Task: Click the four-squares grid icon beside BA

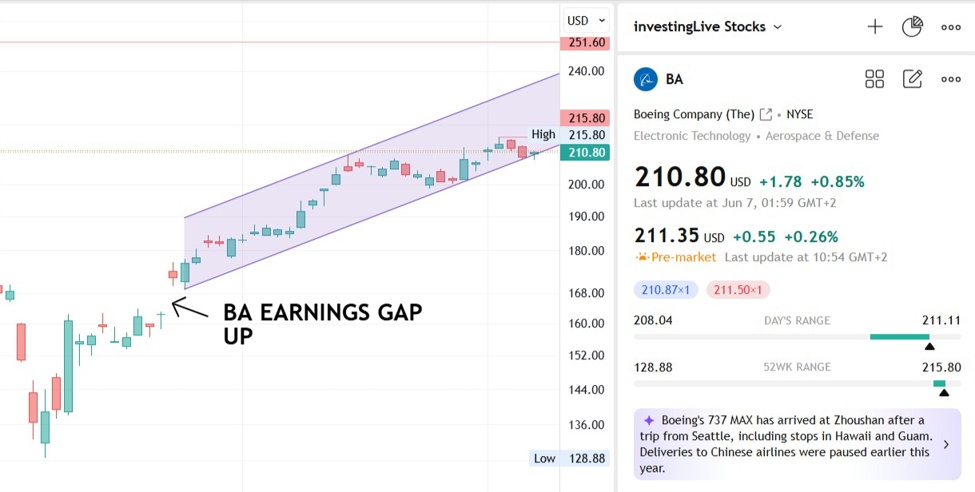Action: coord(874,79)
